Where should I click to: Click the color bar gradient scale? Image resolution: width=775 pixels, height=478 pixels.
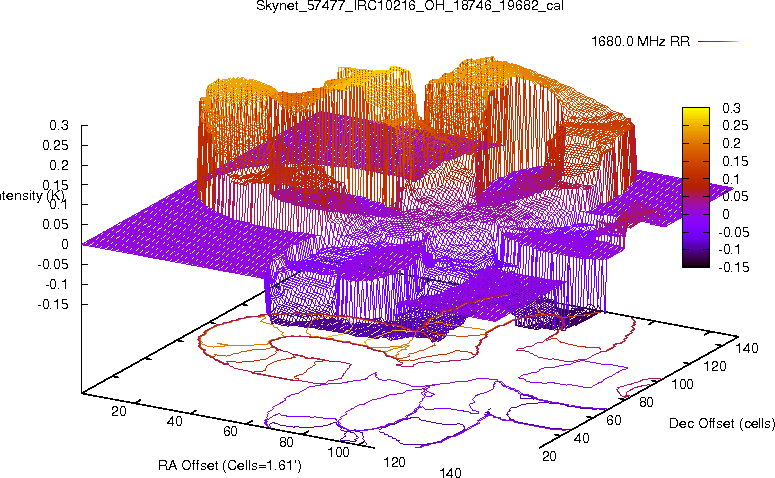tap(696, 187)
